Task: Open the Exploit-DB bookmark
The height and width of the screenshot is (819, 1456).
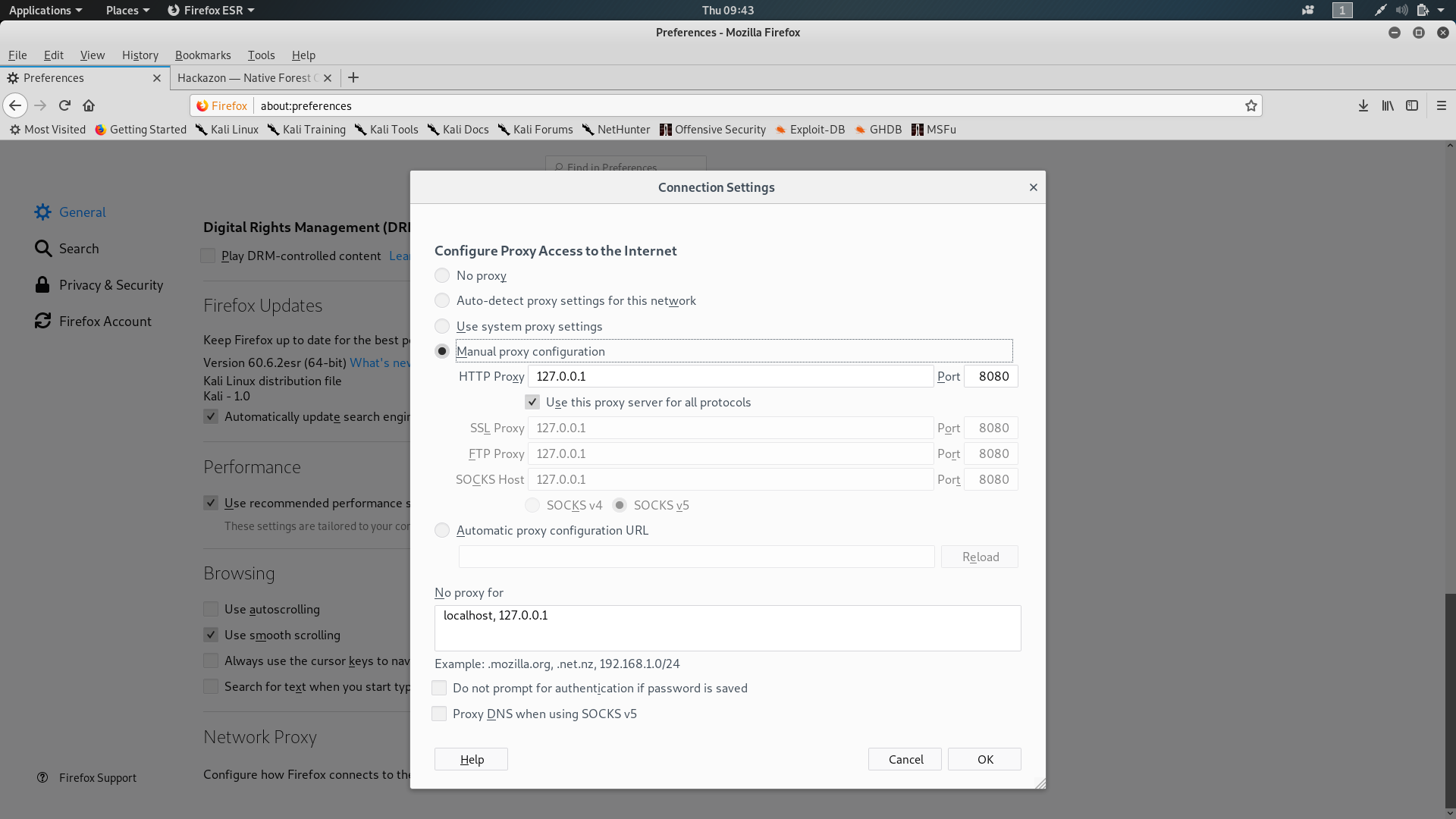Action: pyautogui.click(x=810, y=129)
